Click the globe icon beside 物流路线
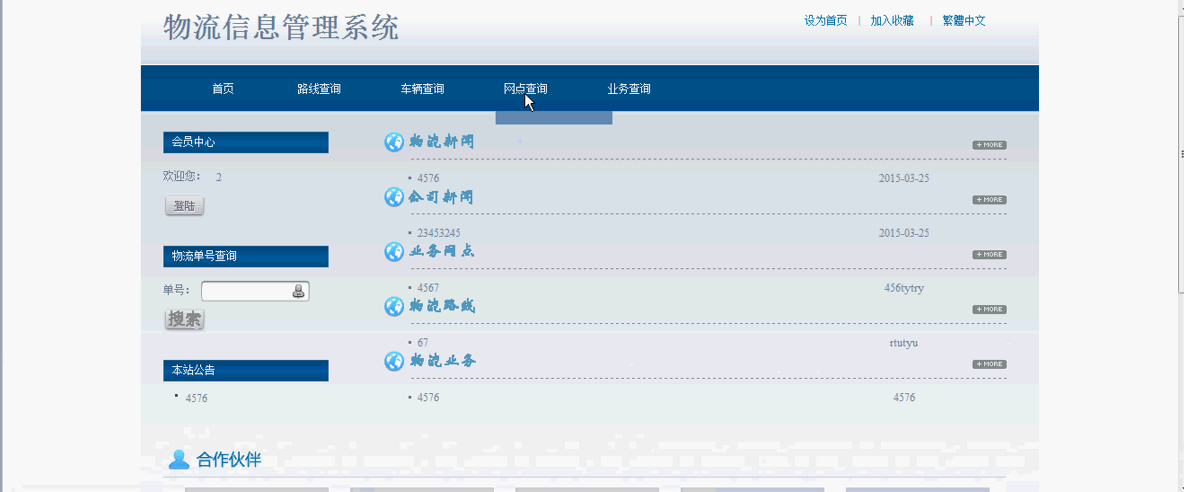The width and height of the screenshot is (1184, 492). pyautogui.click(x=394, y=306)
